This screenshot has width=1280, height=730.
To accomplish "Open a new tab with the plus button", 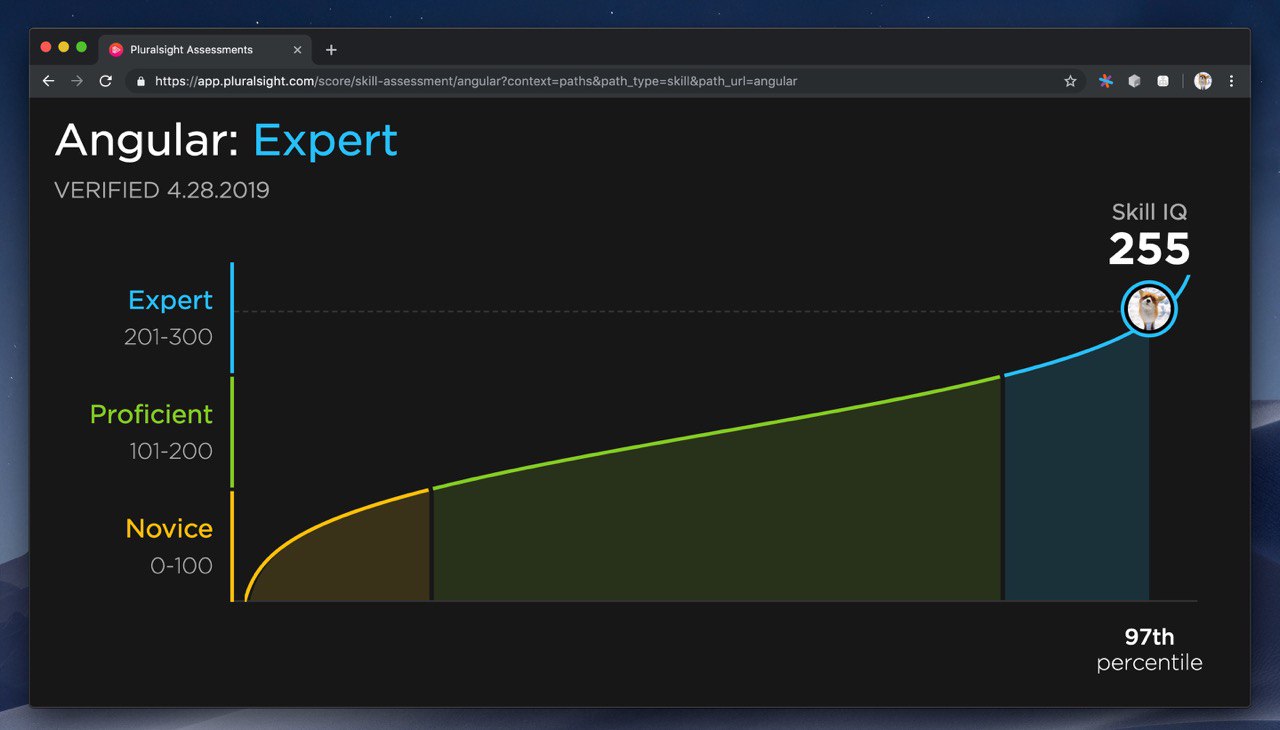I will 331,50.
